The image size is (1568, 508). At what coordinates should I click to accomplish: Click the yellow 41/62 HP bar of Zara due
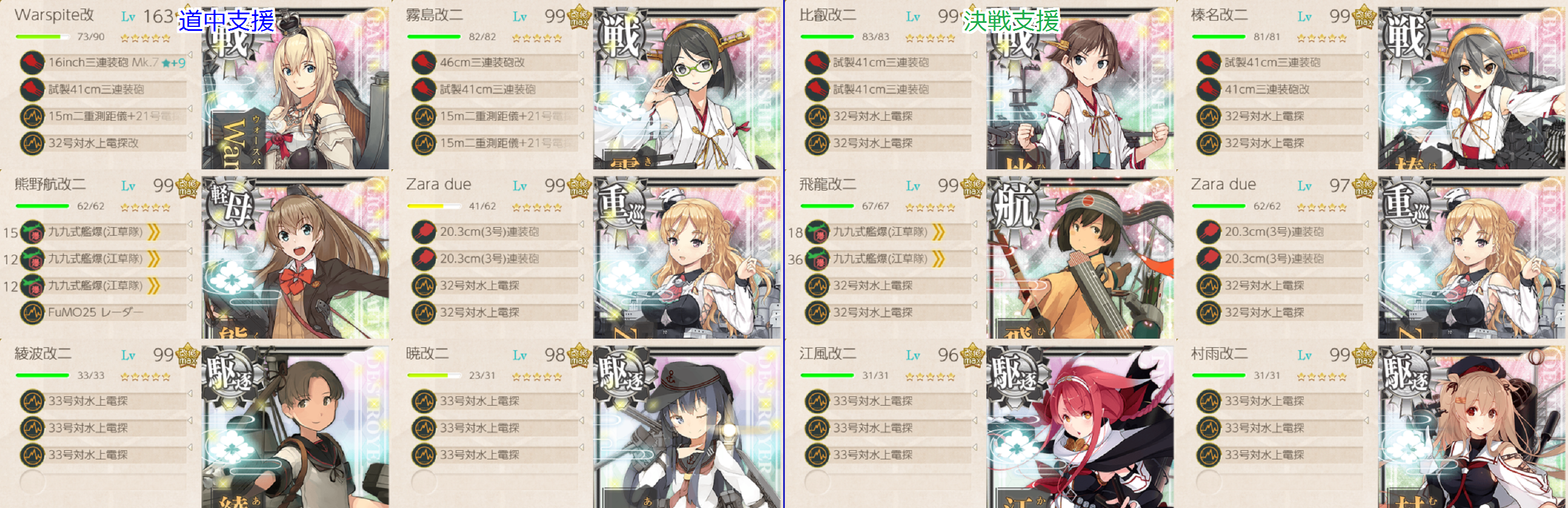[x=434, y=207]
